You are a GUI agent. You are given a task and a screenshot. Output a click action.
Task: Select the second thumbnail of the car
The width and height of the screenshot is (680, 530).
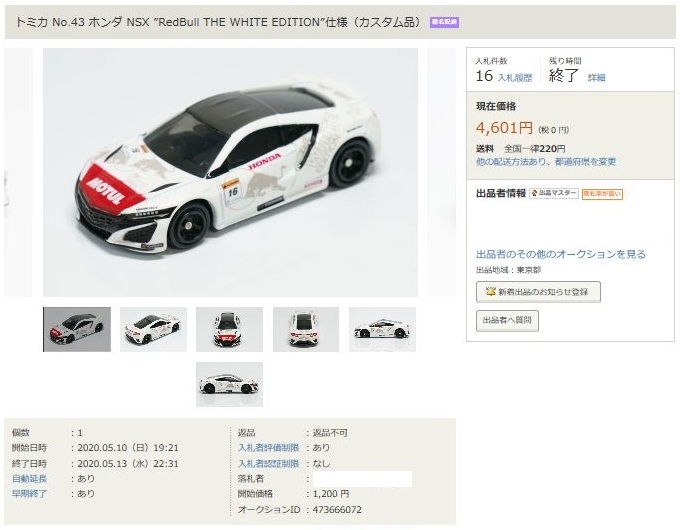(x=153, y=329)
